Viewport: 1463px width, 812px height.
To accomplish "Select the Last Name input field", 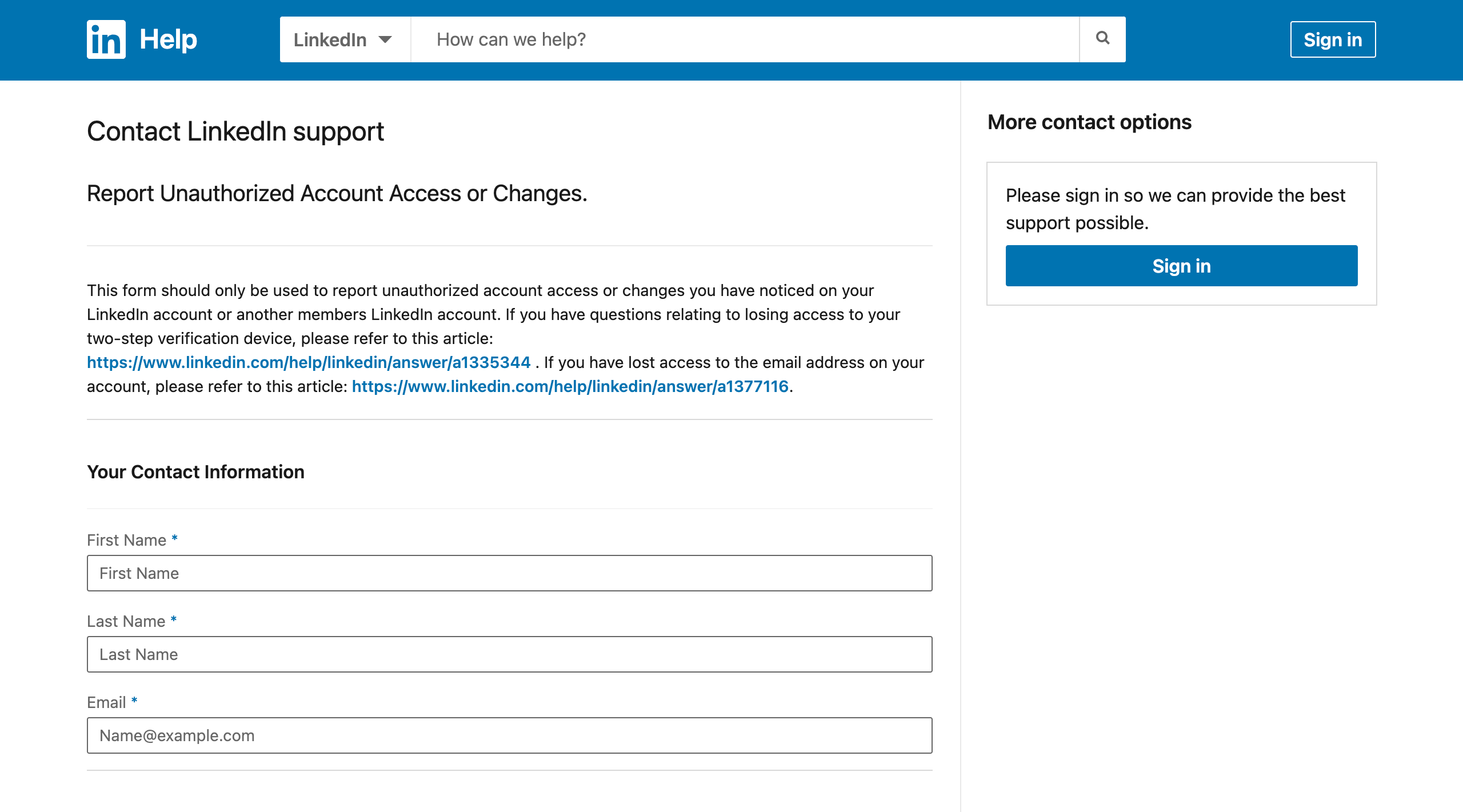I will click(509, 654).
